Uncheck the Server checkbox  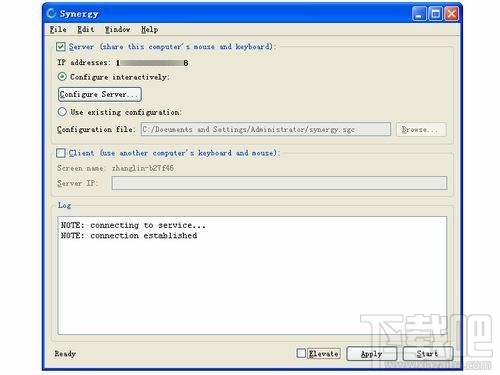click(x=61, y=47)
